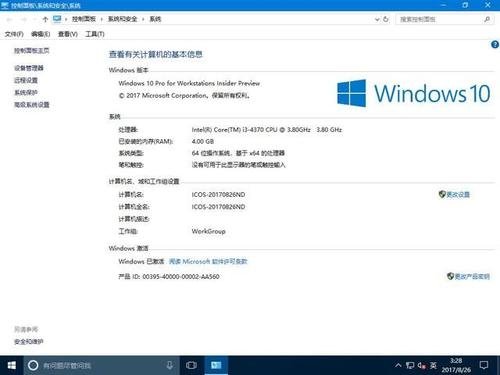Open 安全和维护 under See also
Viewport: 500px width, 375px height.
(29, 342)
